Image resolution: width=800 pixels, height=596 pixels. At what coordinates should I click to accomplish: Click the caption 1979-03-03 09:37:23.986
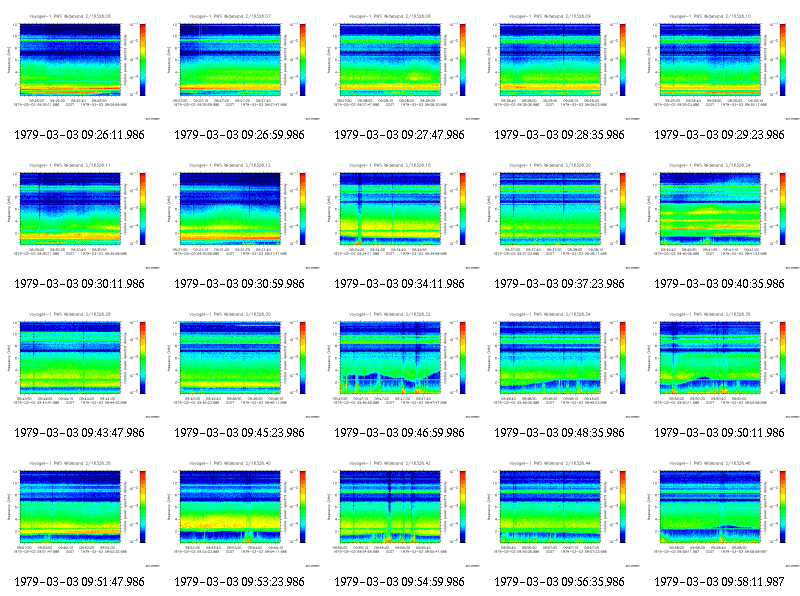coord(560,284)
